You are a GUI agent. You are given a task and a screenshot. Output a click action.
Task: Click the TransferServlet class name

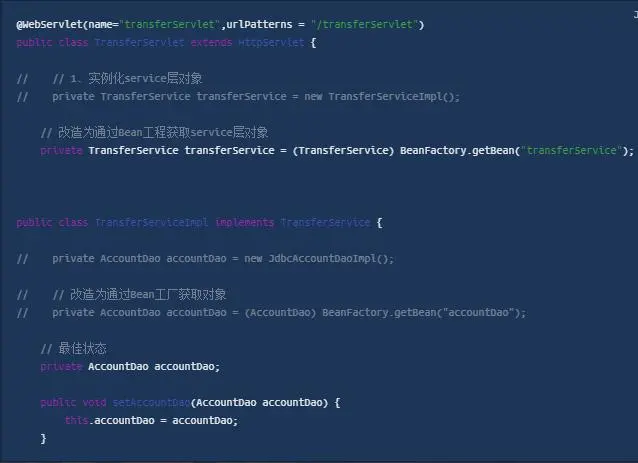tap(139, 42)
